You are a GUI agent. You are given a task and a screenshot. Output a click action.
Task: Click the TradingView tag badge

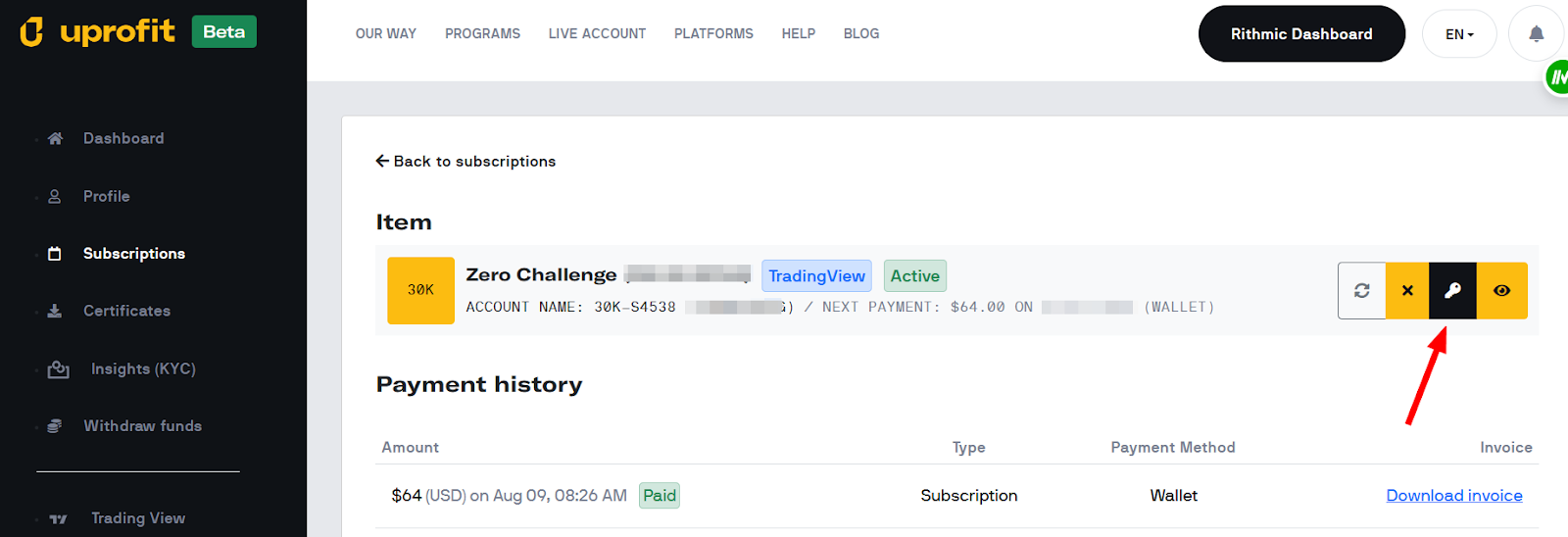pos(816,276)
